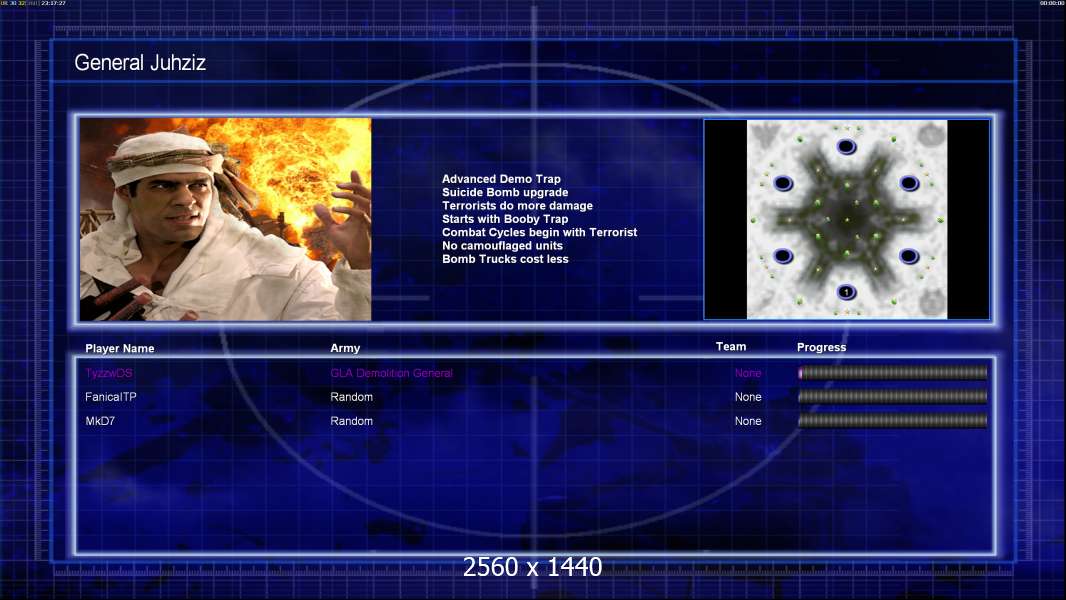Click the General Juhziz title

pyautogui.click(x=140, y=63)
